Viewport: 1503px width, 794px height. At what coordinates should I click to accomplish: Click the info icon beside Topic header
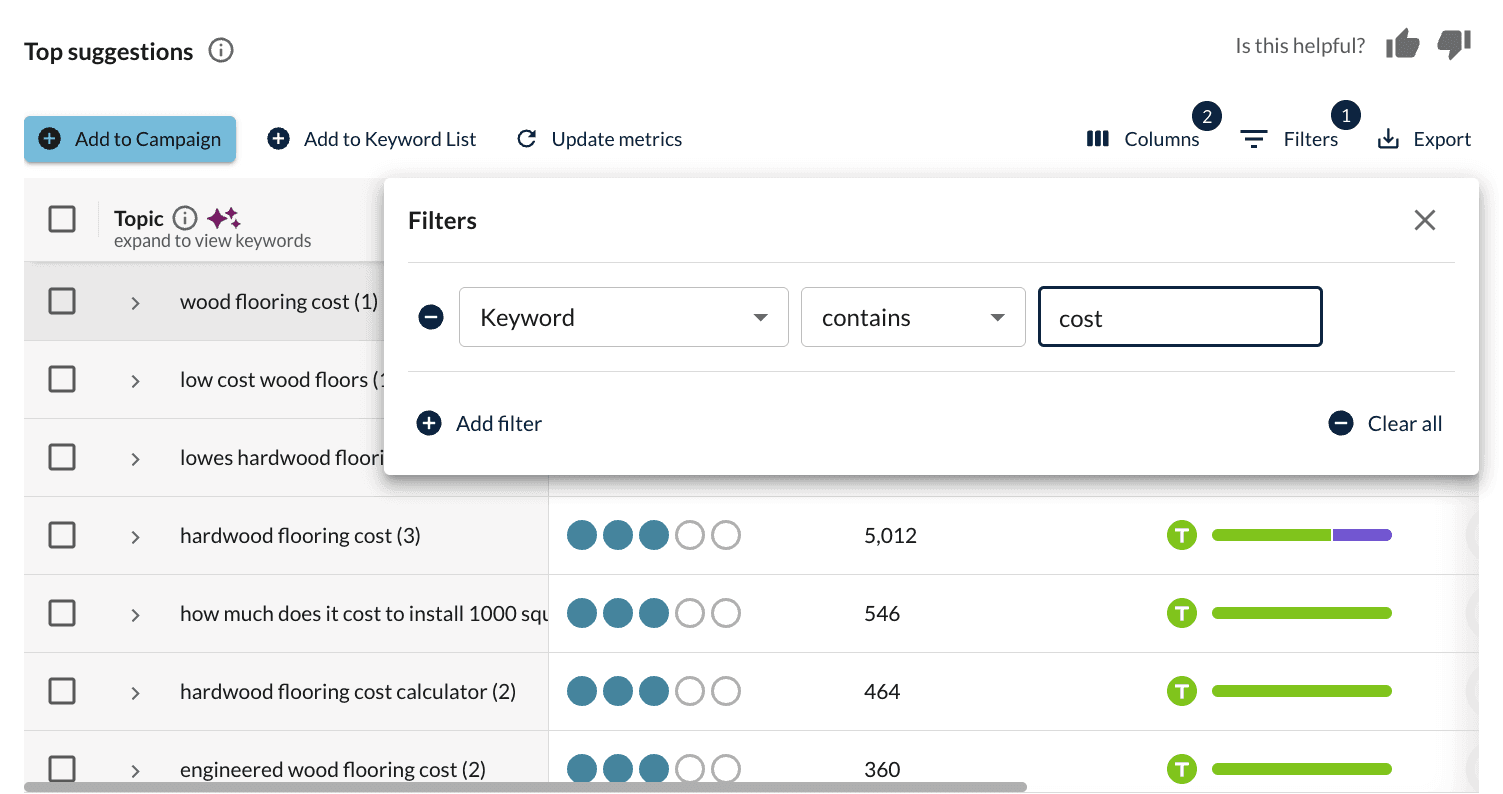click(185, 218)
